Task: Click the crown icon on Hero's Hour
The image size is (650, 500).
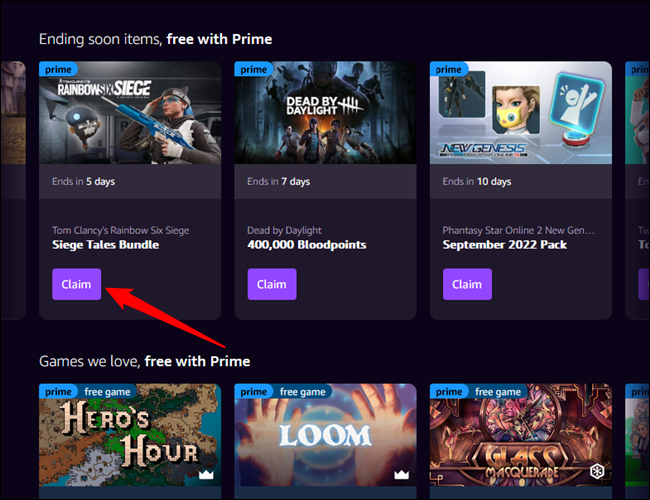Action: click(x=206, y=474)
